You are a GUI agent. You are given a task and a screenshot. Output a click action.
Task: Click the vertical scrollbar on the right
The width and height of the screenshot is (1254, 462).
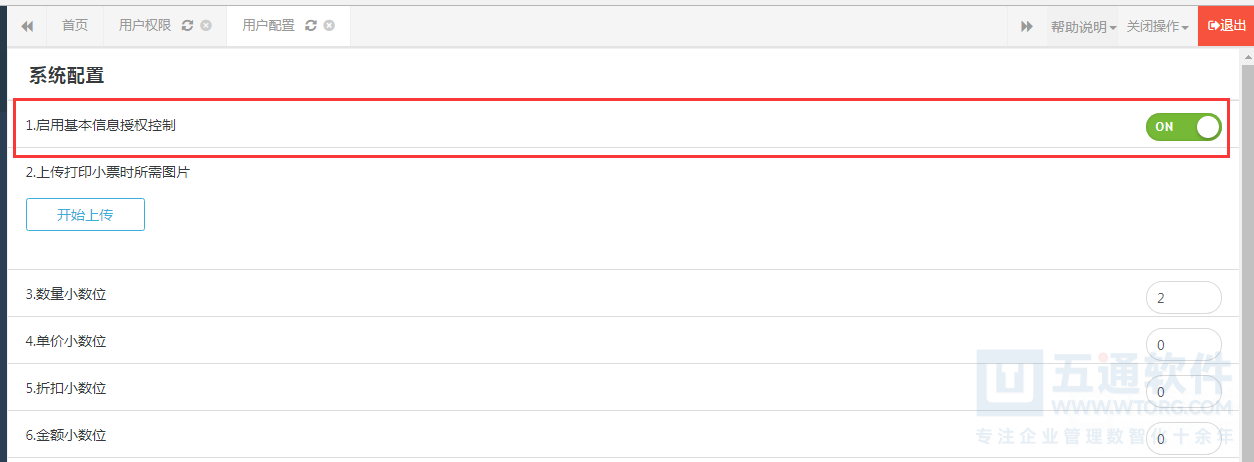pyautogui.click(x=1247, y=255)
